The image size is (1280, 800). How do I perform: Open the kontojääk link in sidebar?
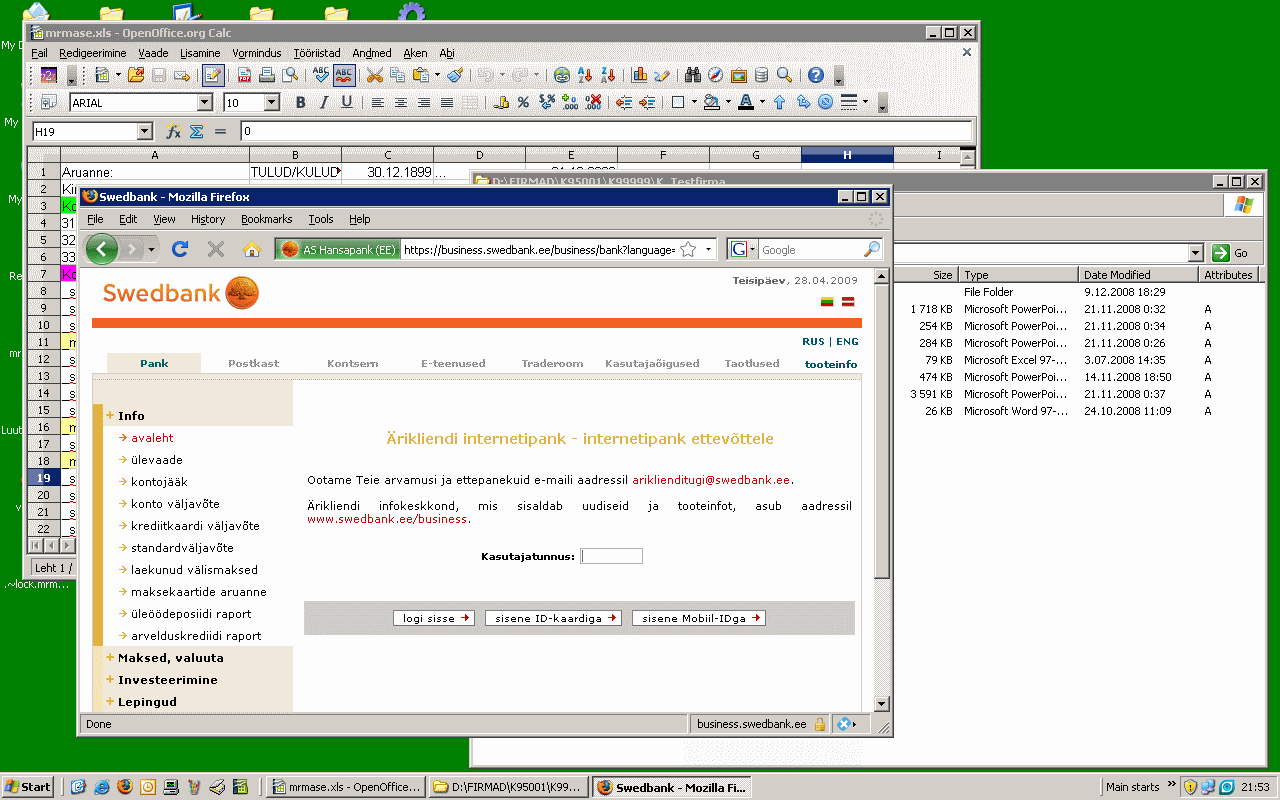point(159,482)
